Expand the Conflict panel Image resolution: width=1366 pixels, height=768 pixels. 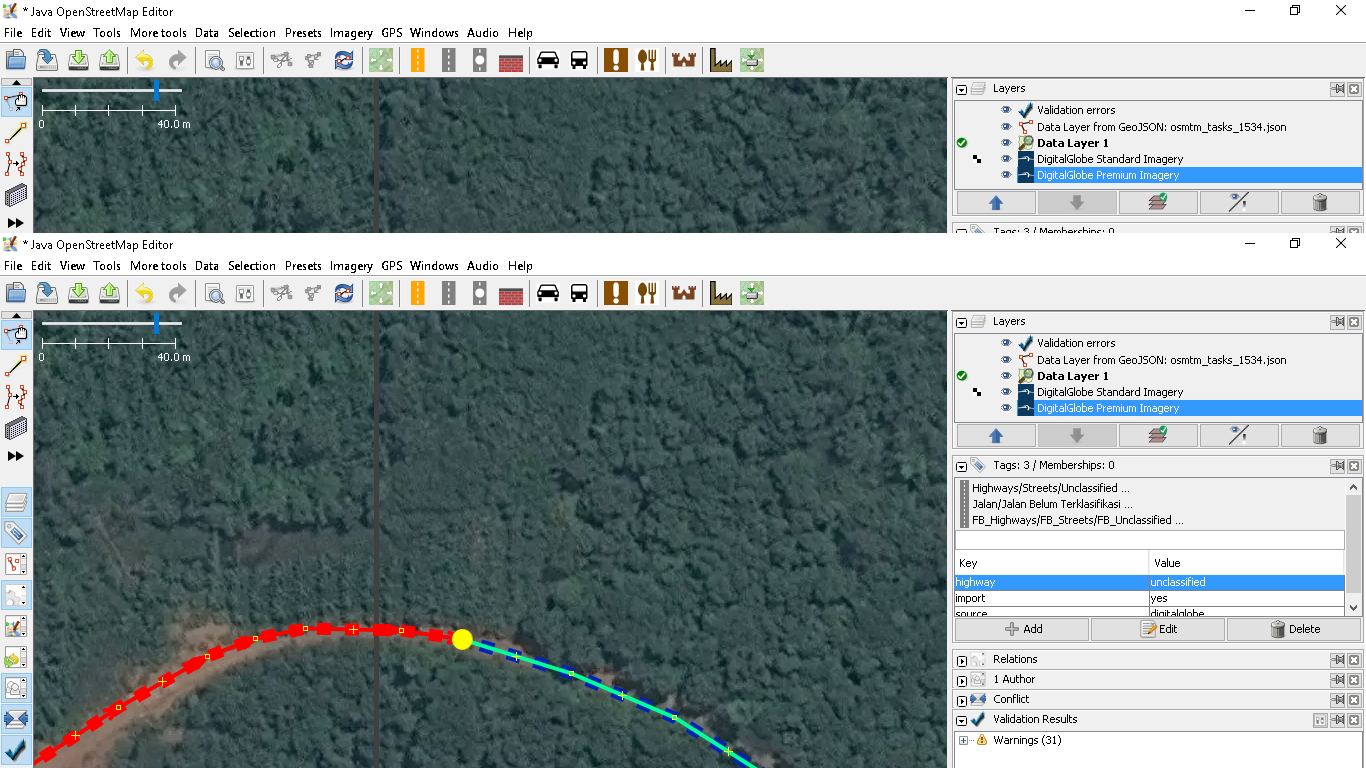(x=962, y=700)
